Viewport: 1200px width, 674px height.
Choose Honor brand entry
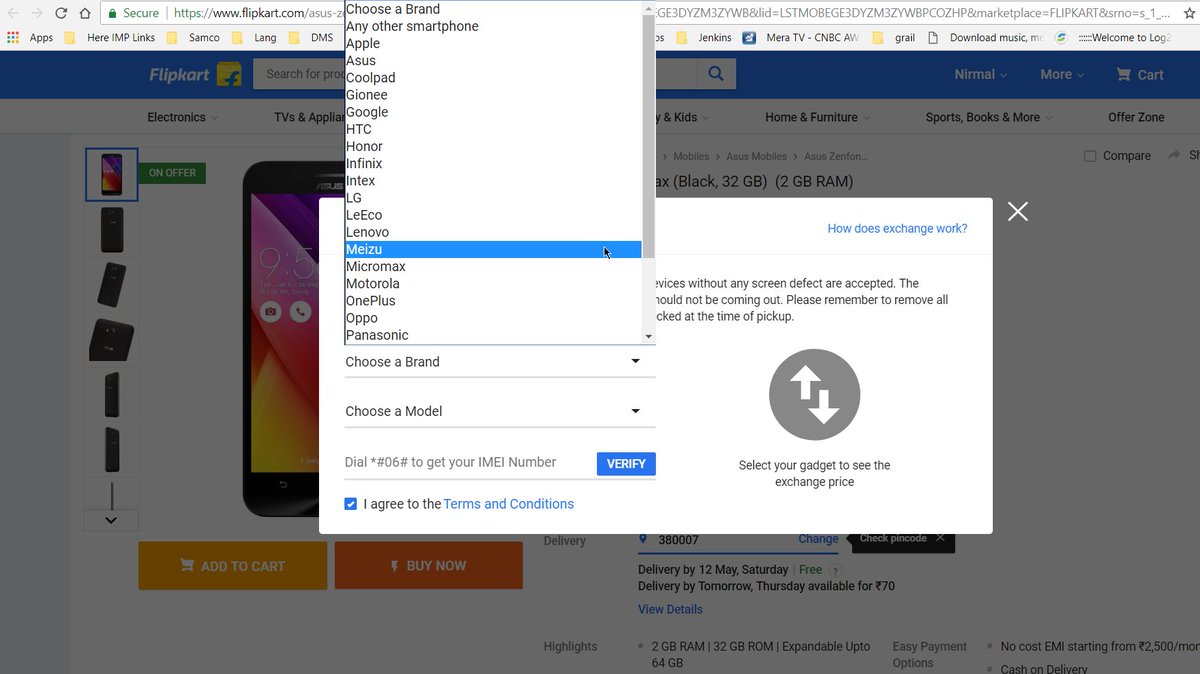(493, 146)
